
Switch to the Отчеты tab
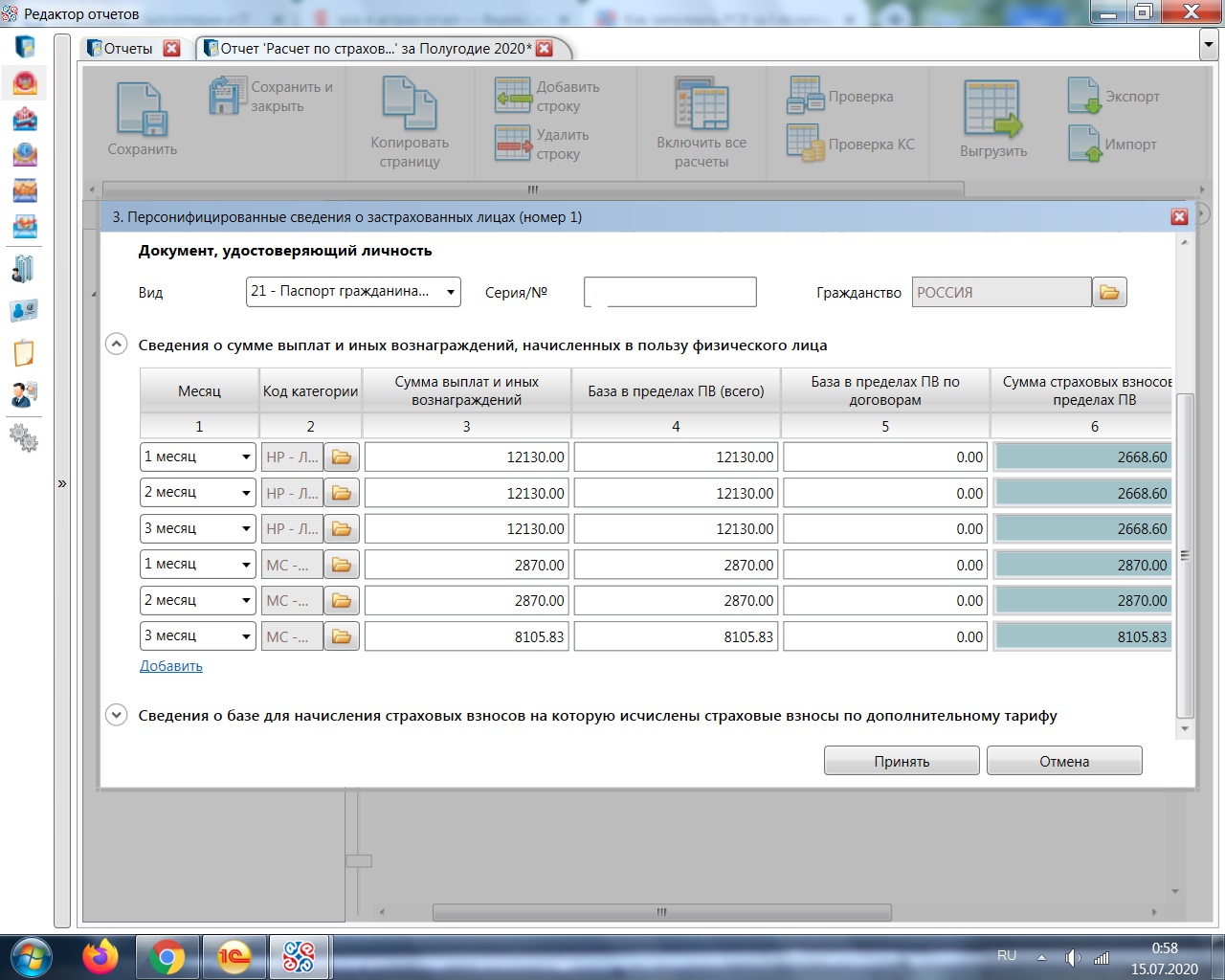coord(127,49)
